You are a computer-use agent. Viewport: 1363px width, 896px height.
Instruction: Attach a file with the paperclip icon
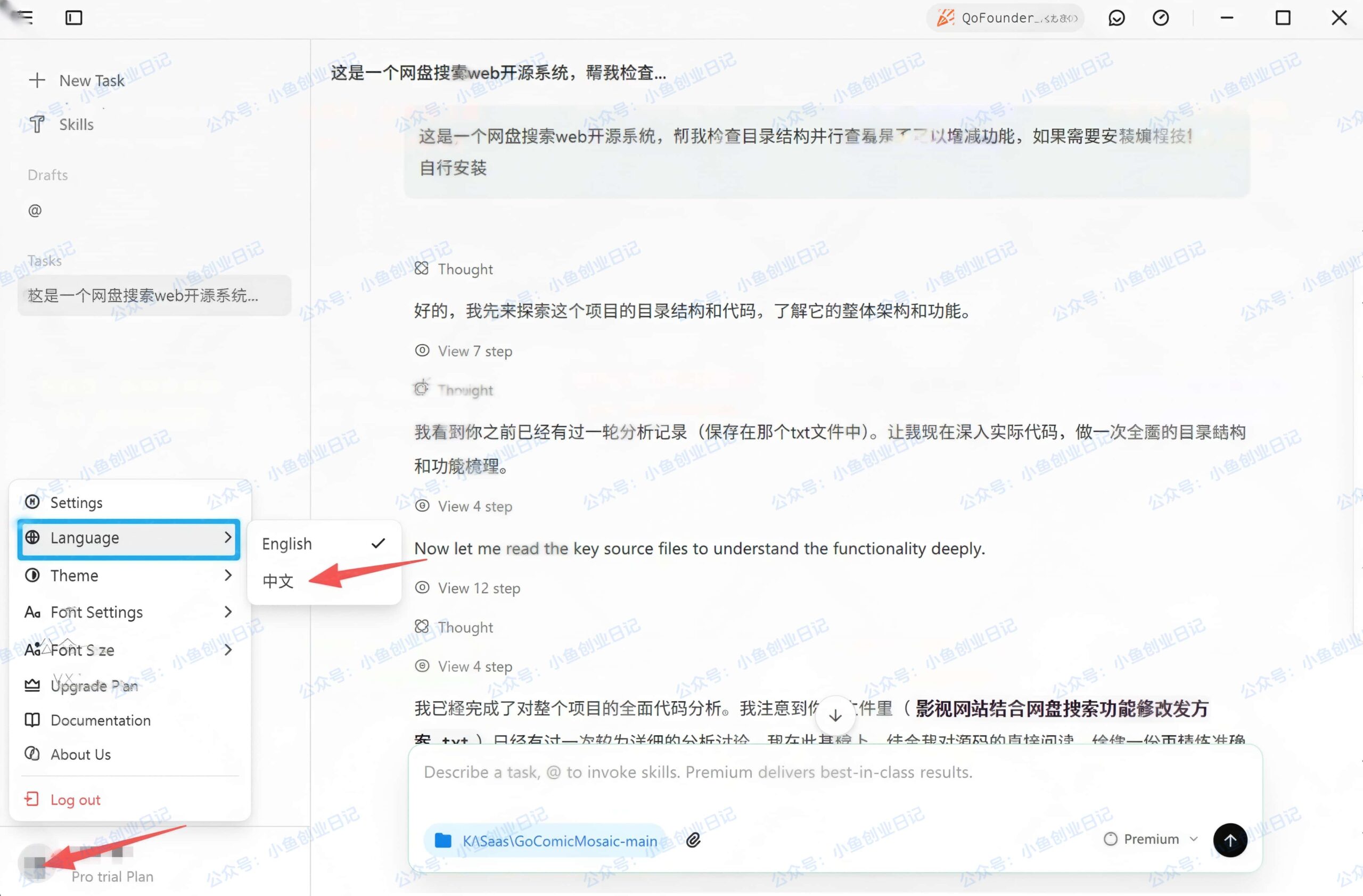click(694, 840)
